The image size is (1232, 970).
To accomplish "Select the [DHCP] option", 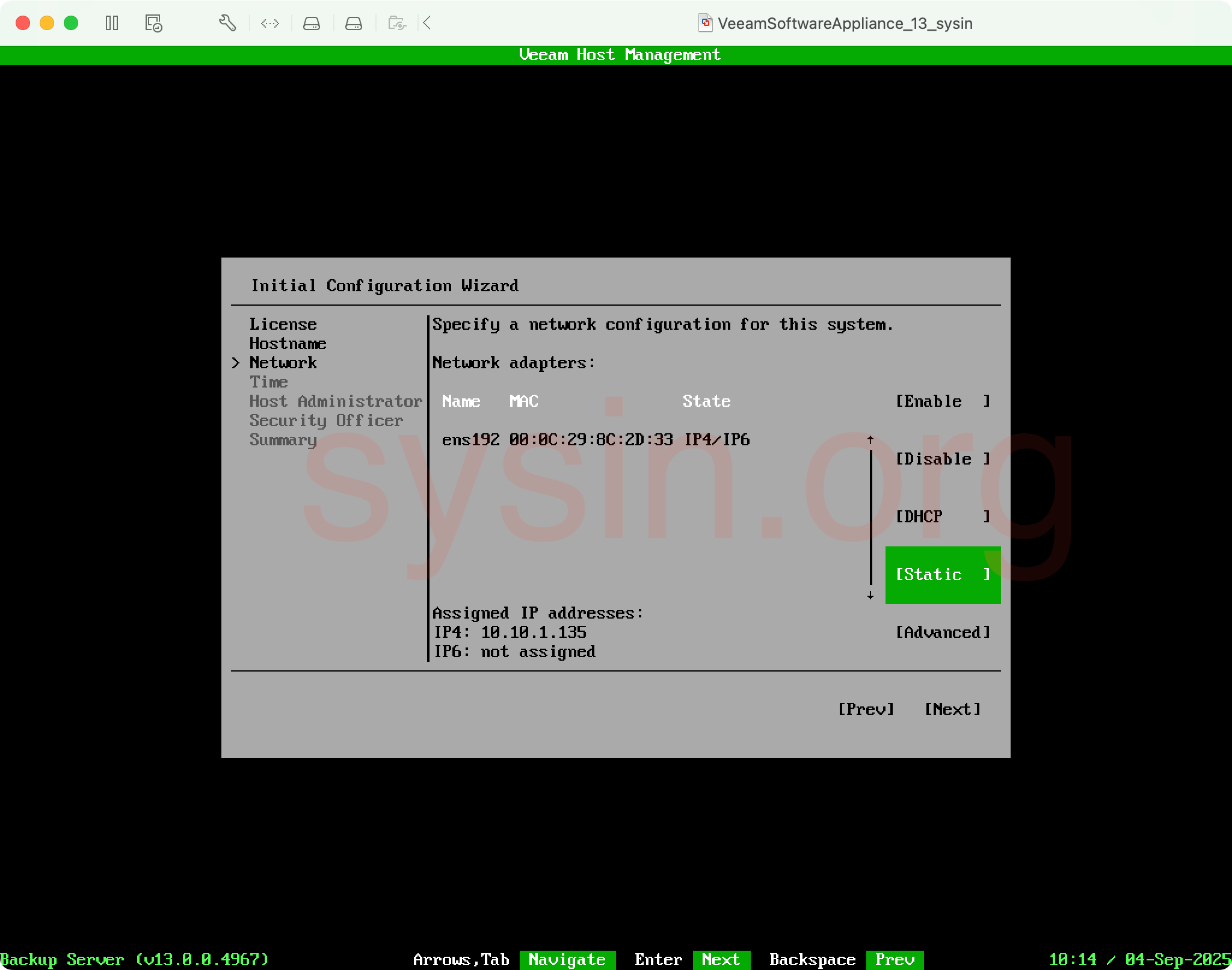I will coord(942,517).
